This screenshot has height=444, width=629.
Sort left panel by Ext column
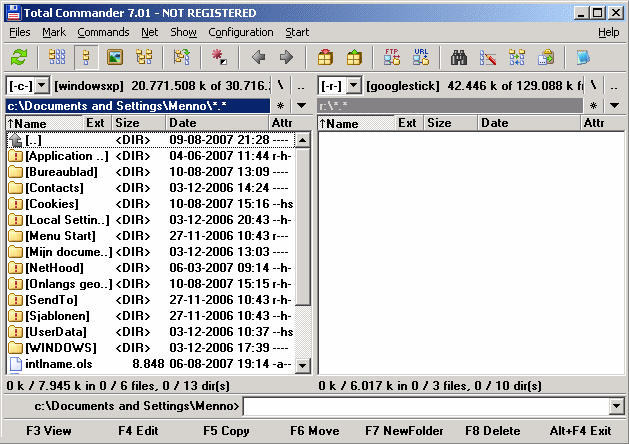click(97, 123)
